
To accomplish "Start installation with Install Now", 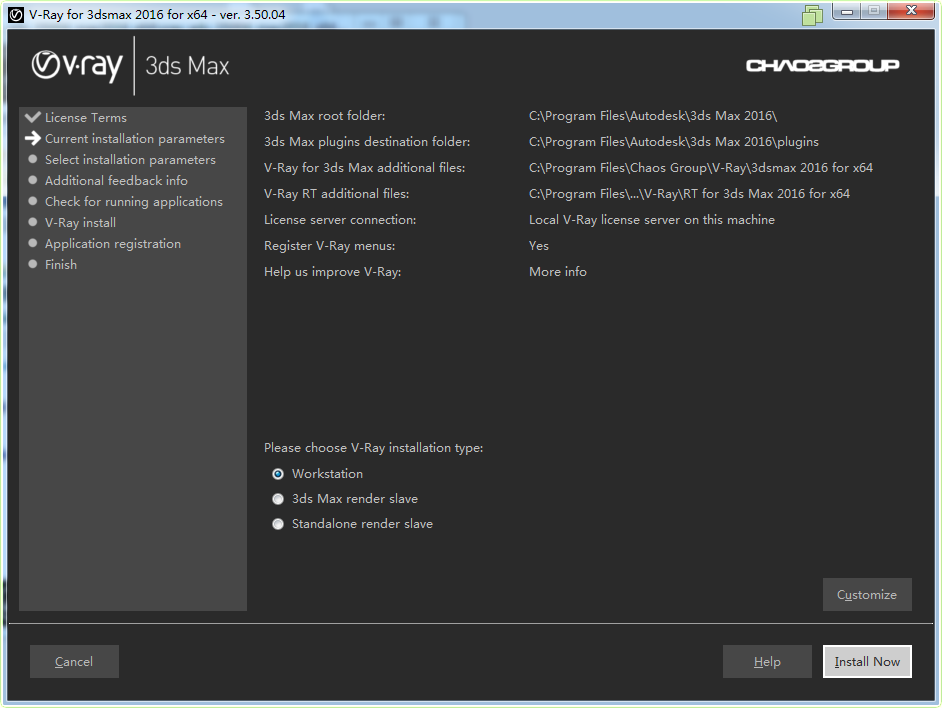I will coord(867,661).
